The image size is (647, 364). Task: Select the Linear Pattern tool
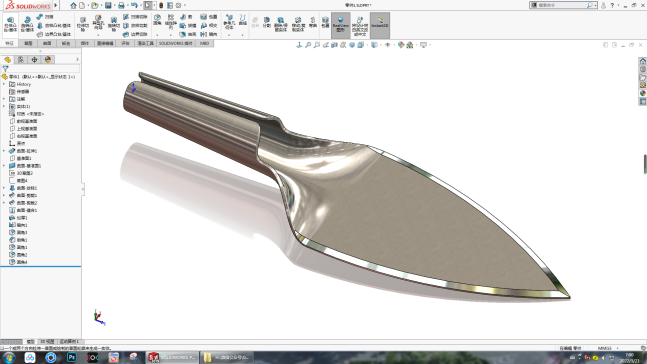(x=171, y=21)
